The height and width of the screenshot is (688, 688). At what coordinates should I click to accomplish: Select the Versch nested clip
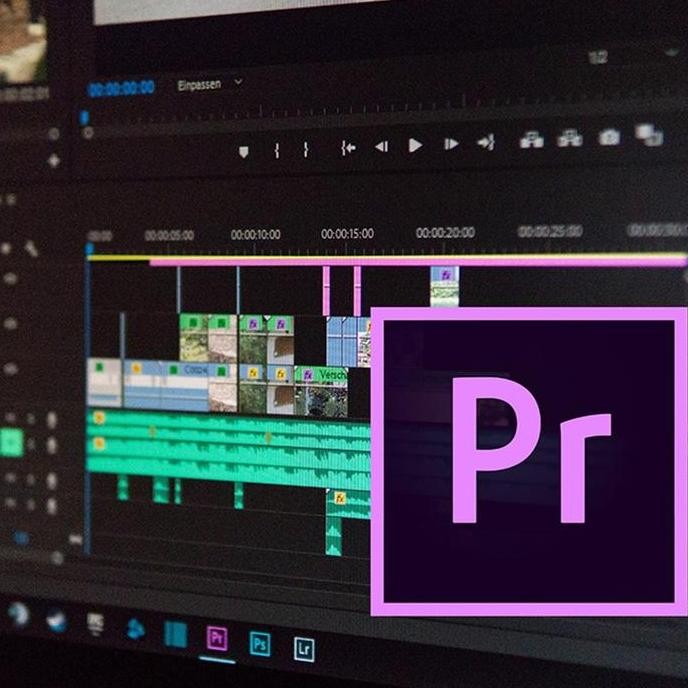(322, 392)
